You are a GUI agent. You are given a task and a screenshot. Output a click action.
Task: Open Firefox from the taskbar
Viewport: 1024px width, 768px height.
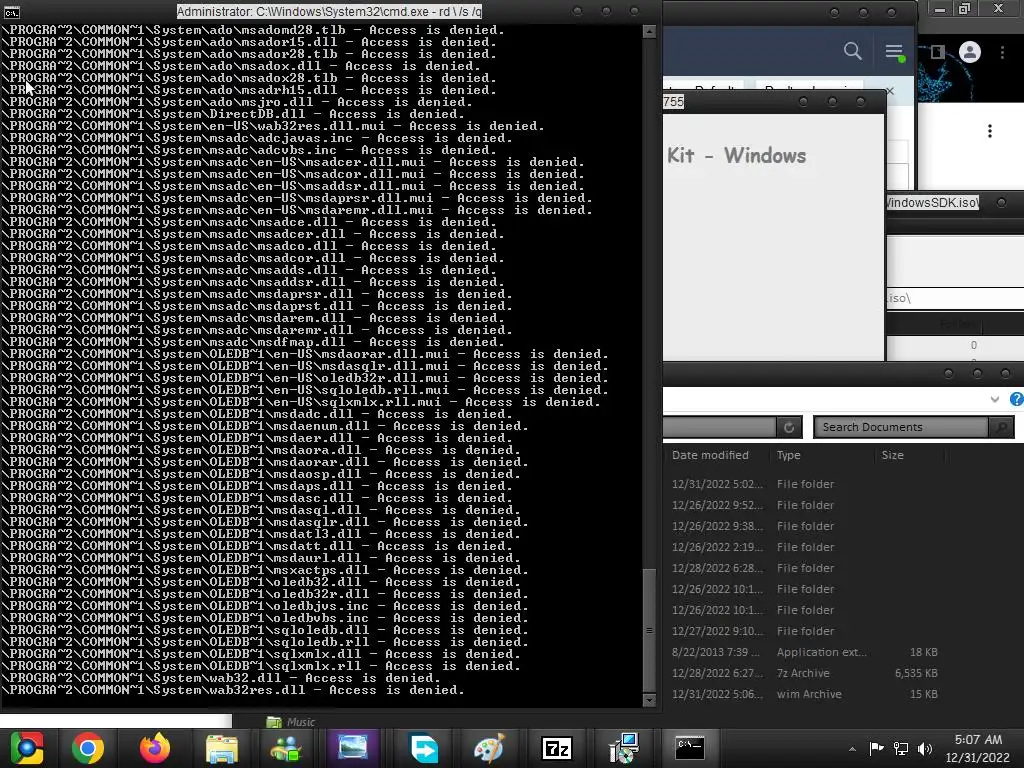tap(155, 748)
